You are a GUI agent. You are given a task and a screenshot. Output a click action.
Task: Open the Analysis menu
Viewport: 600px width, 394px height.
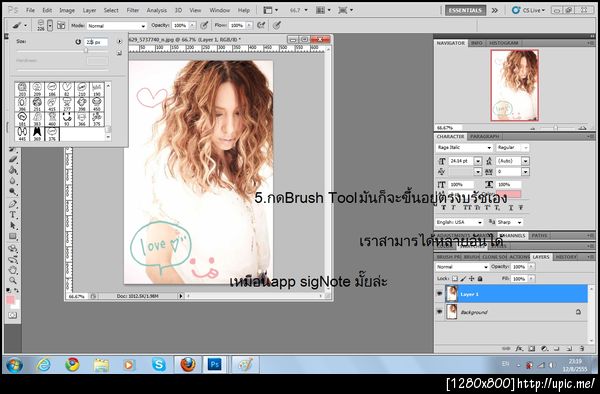tap(157, 10)
